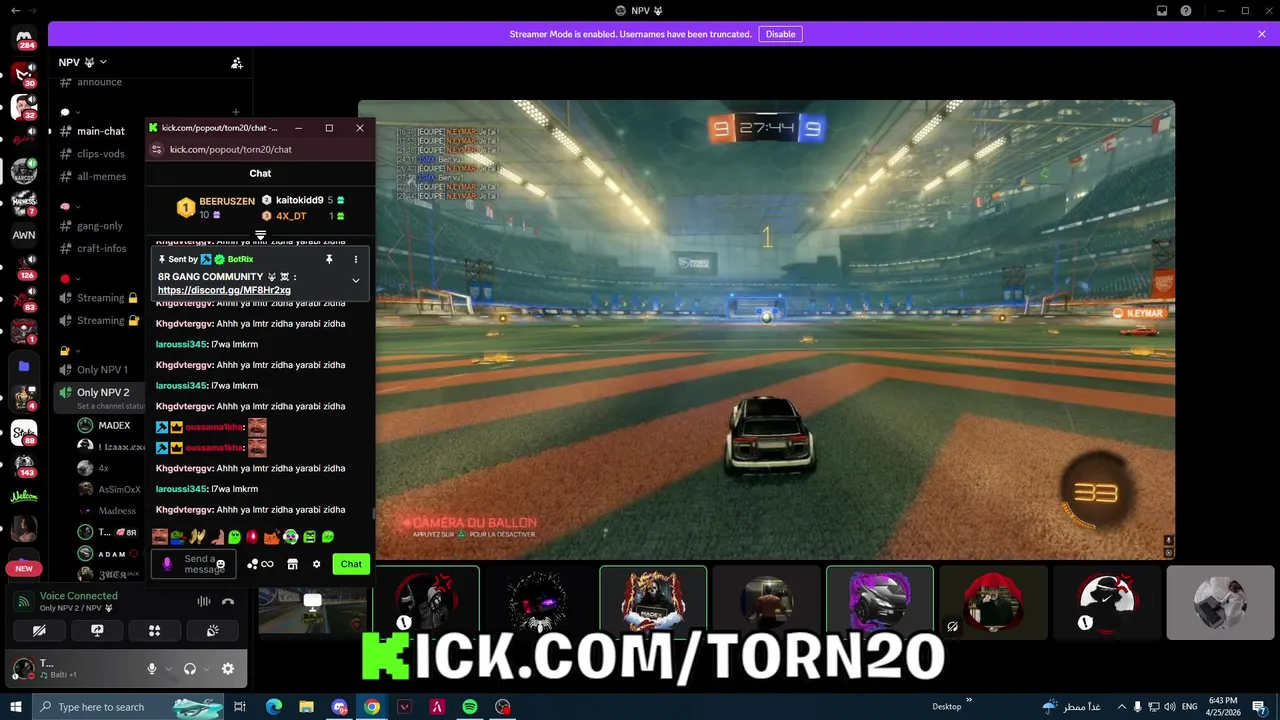Click kaitokidd9 on gift leaderboard
This screenshot has width=1280, height=720.
(x=299, y=200)
